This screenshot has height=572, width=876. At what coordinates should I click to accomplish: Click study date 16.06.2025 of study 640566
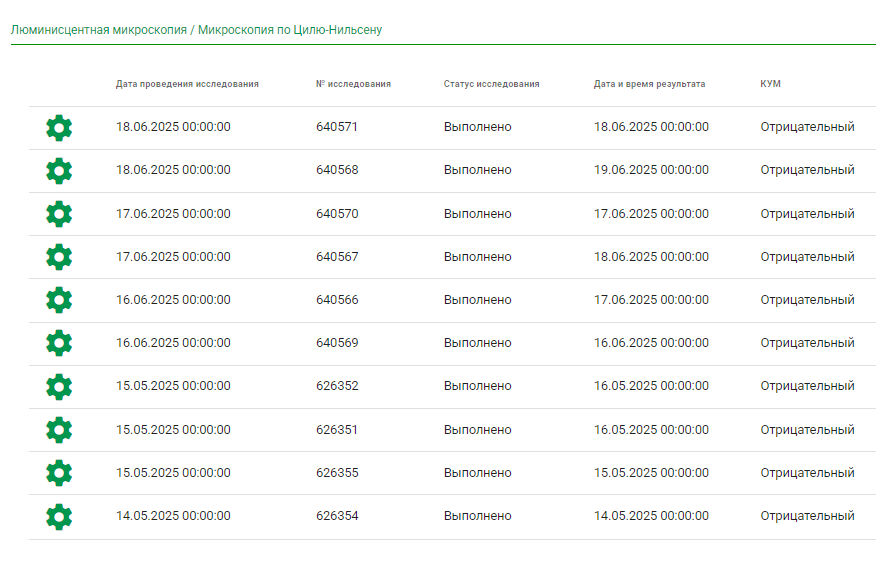pos(173,300)
